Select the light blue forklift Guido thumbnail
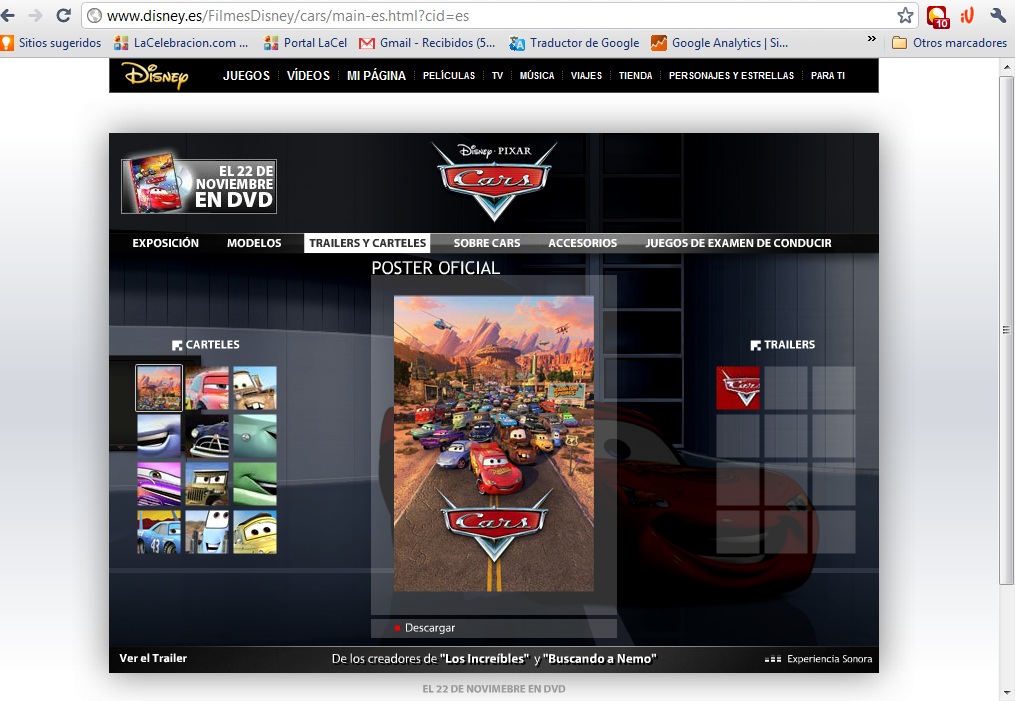 (207, 531)
